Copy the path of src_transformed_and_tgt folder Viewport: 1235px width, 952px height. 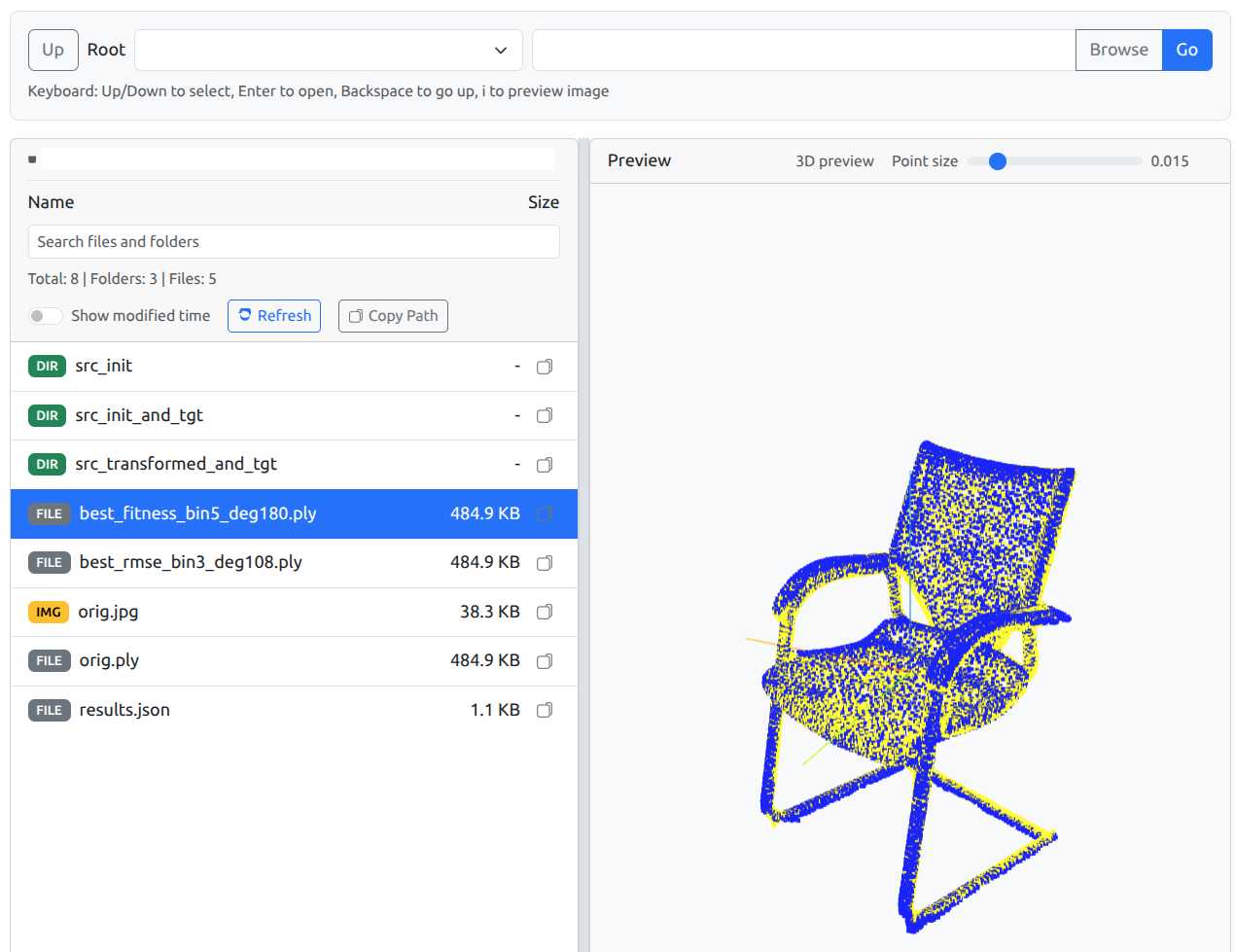click(544, 465)
